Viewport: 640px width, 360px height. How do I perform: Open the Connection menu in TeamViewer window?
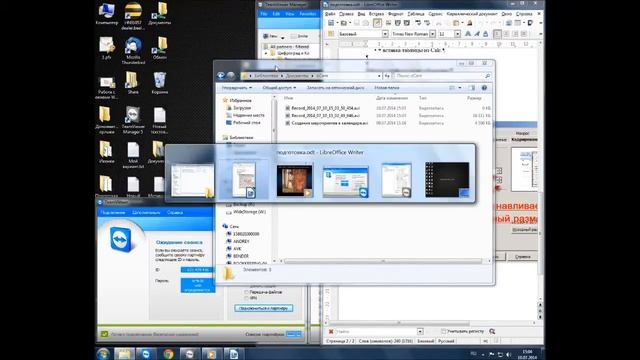113,213
